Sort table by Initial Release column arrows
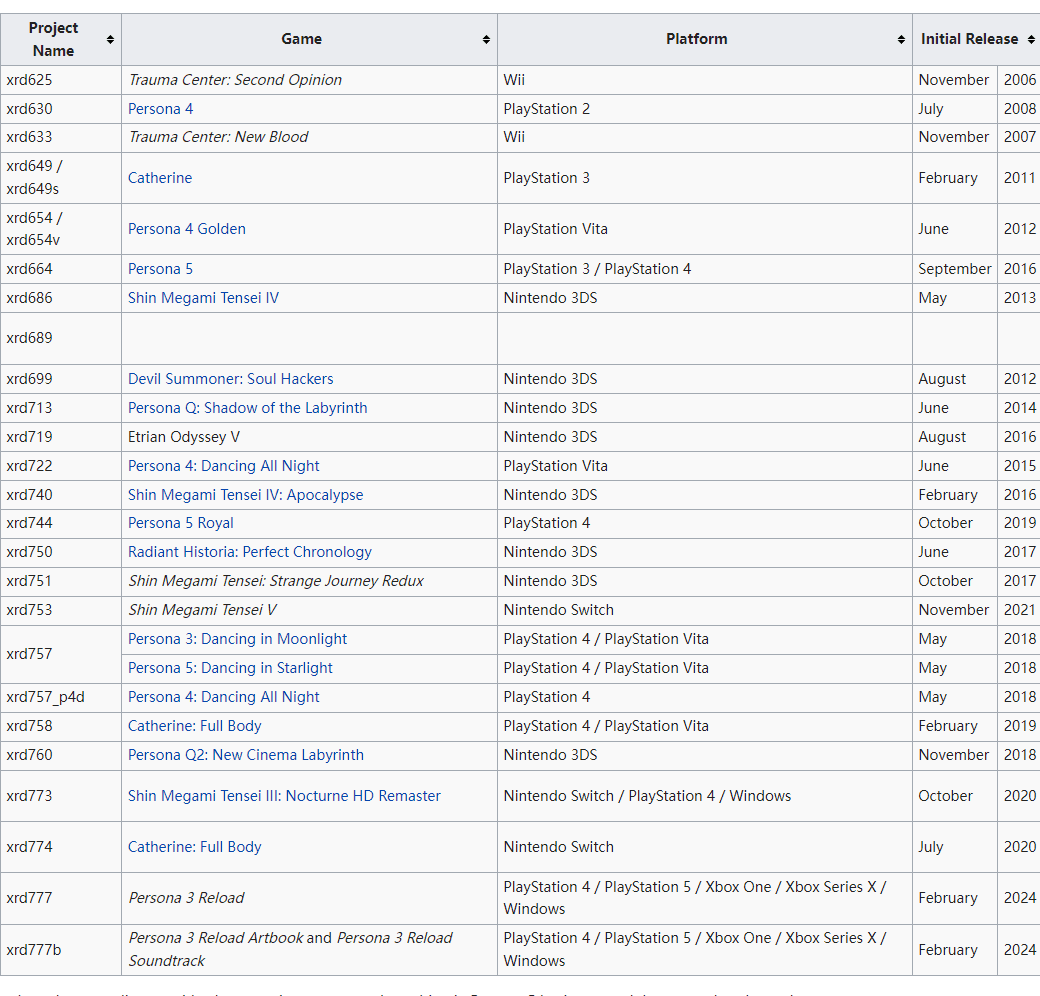Image resolution: width=1040 pixels, height=996 pixels. point(1031,40)
